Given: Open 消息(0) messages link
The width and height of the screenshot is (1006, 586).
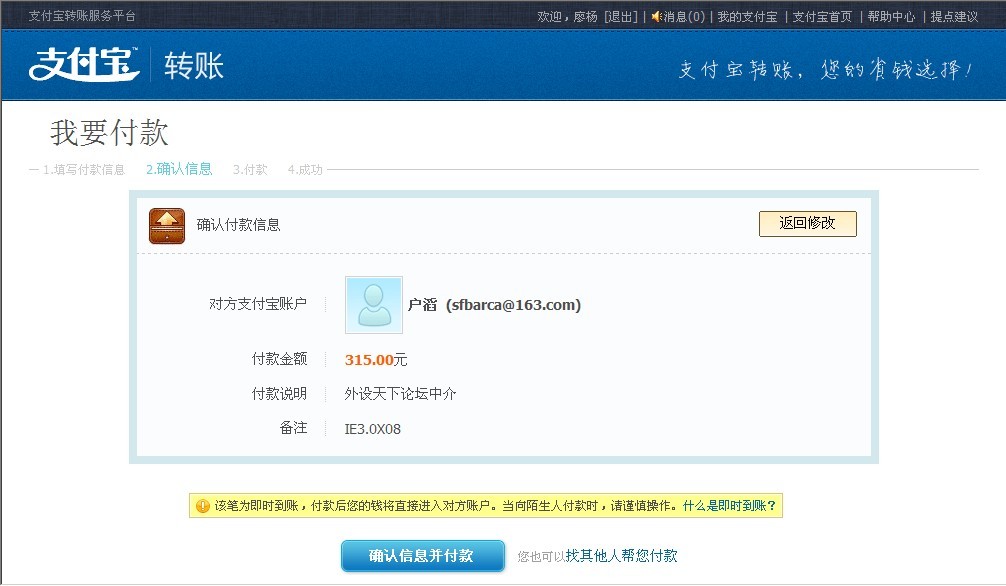Looking at the screenshot, I should (x=684, y=17).
